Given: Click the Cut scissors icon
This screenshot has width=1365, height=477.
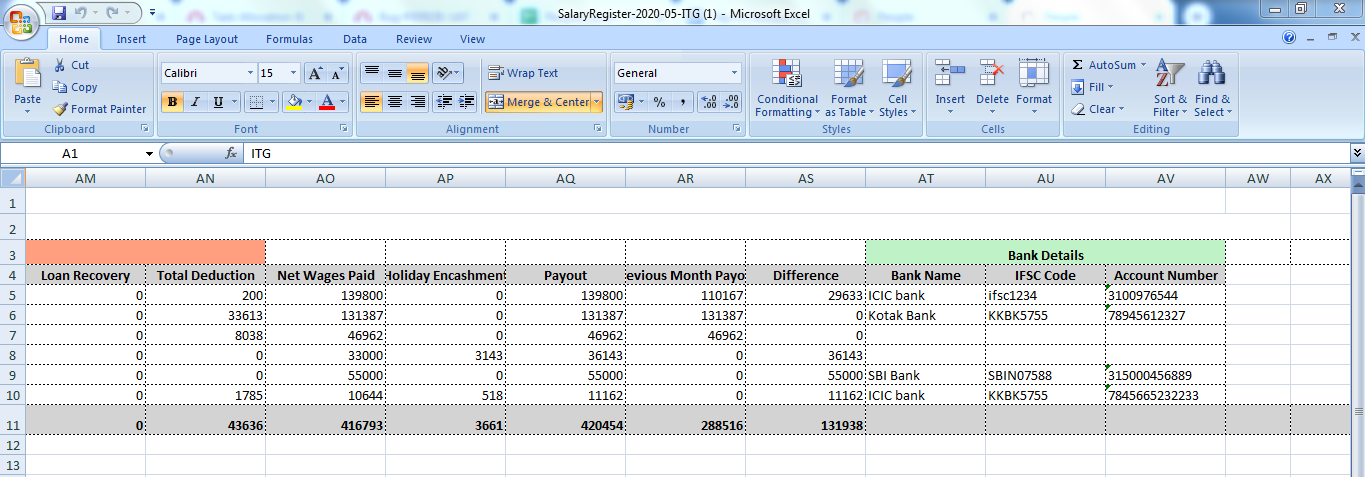Looking at the screenshot, I should pyautogui.click(x=60, y=65).
